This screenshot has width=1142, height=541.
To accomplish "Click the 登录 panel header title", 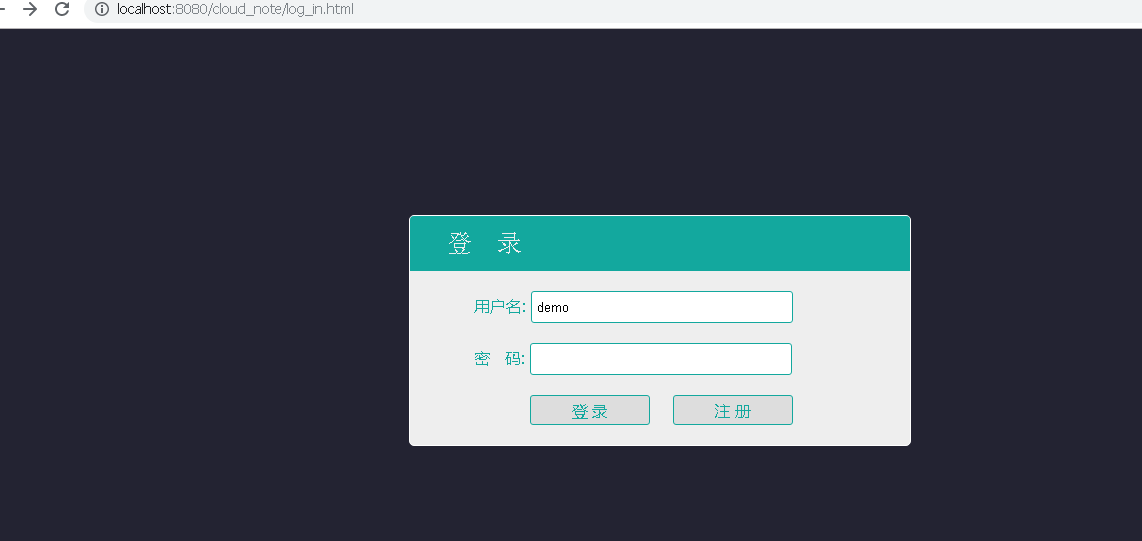I will point(485,244).
